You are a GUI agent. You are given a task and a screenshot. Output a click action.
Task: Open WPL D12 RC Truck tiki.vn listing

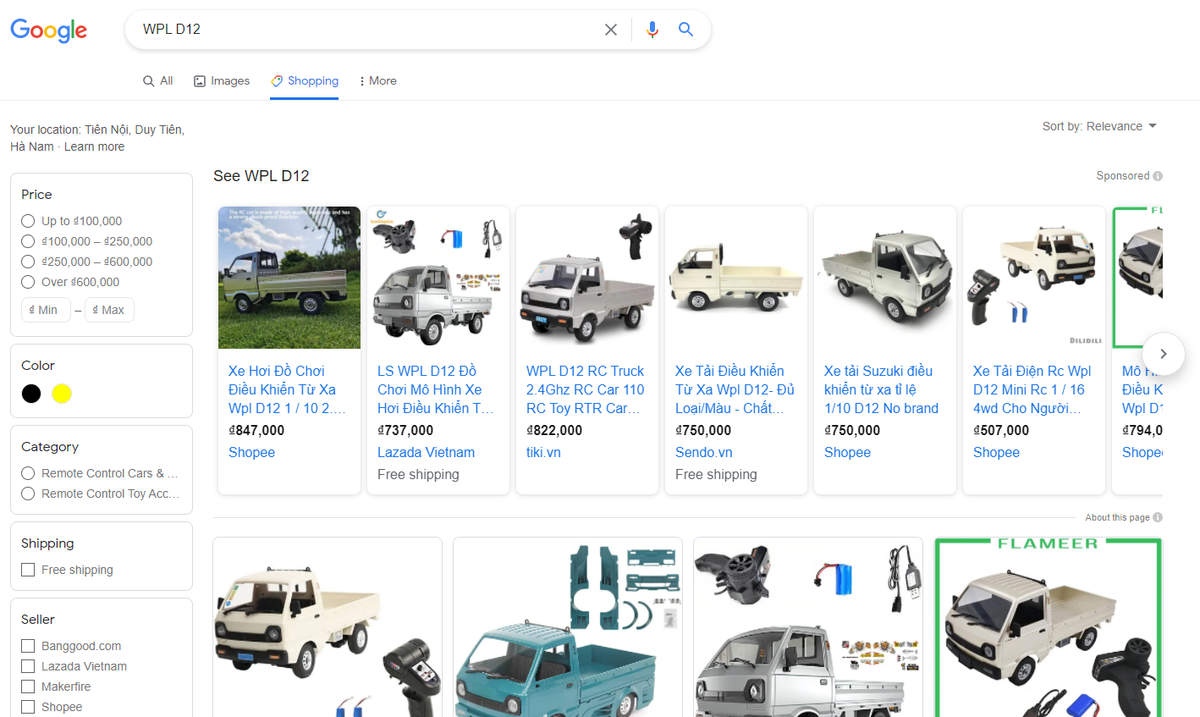586,390
